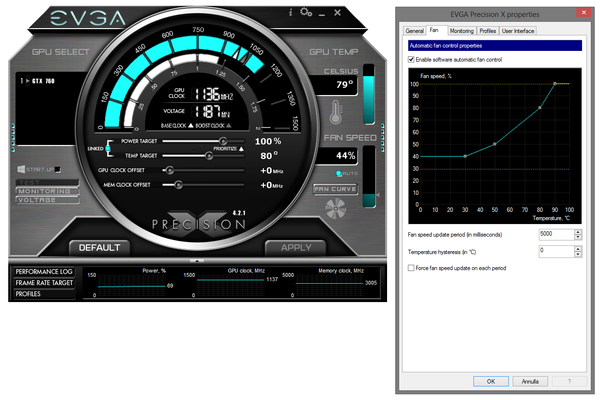Switch to Profiles tab in properties dialog
Image resolution: width=600 pixels, height=400 pixels.
(488, 31)
